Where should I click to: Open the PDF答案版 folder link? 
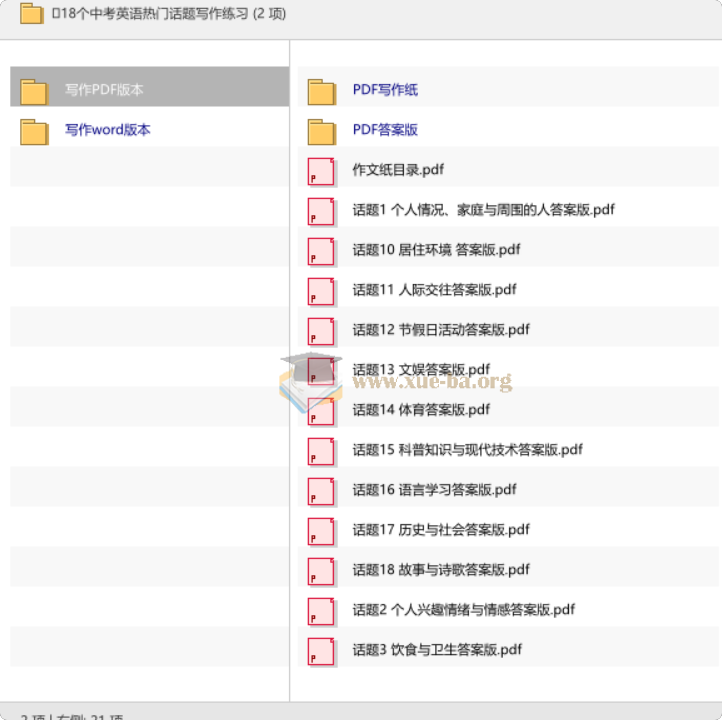(385, 130)
